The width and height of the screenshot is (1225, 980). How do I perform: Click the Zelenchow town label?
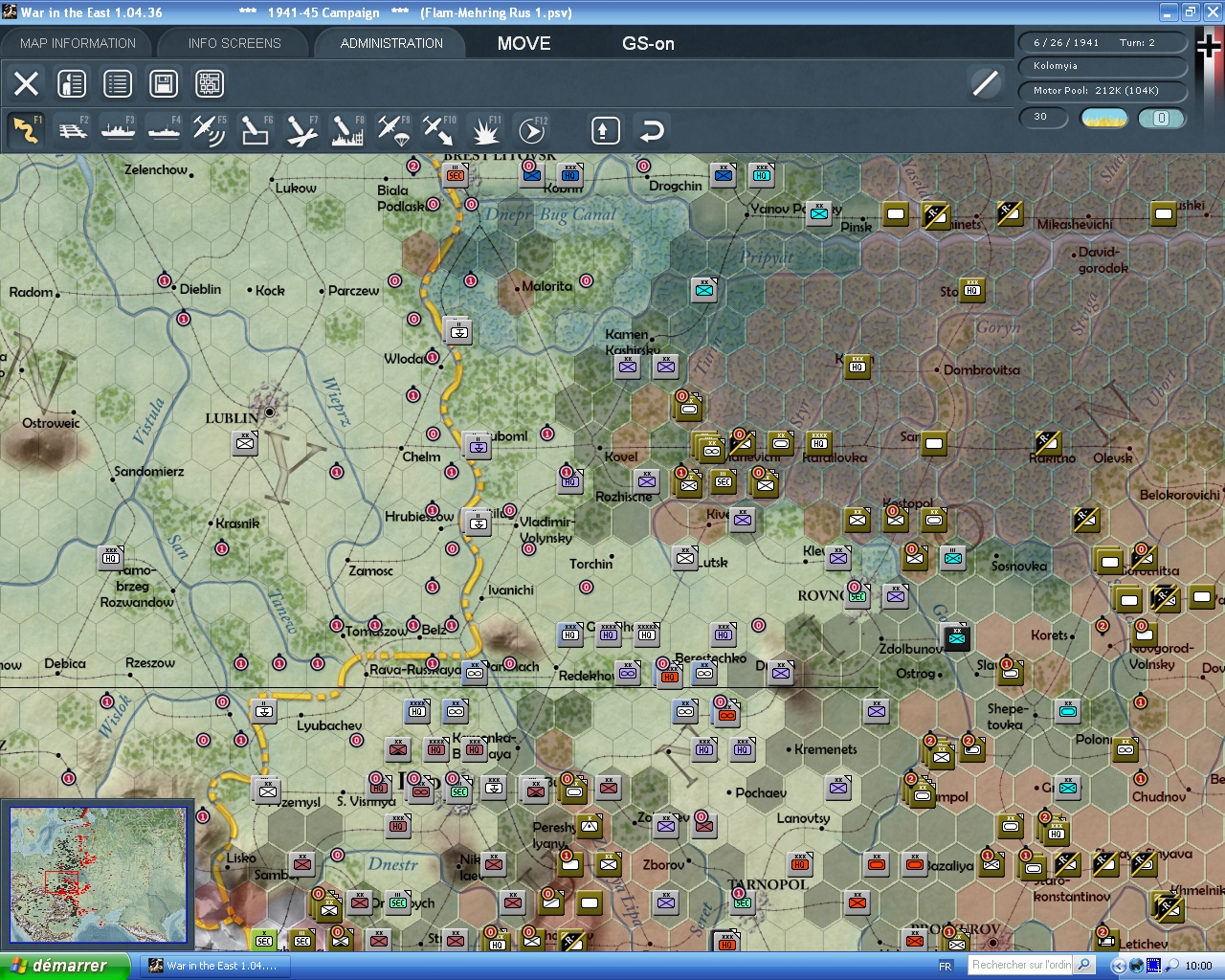[156, 169]
